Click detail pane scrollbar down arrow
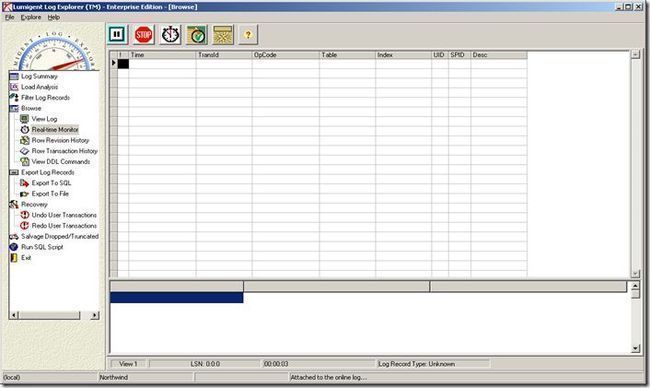This screenshot has width=650, height=388. [x=635, y=349]
